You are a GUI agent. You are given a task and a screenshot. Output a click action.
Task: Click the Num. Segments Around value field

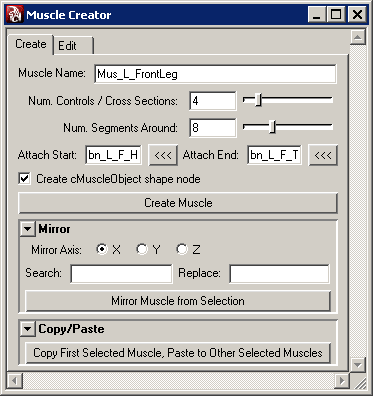[x=213, y=128]
